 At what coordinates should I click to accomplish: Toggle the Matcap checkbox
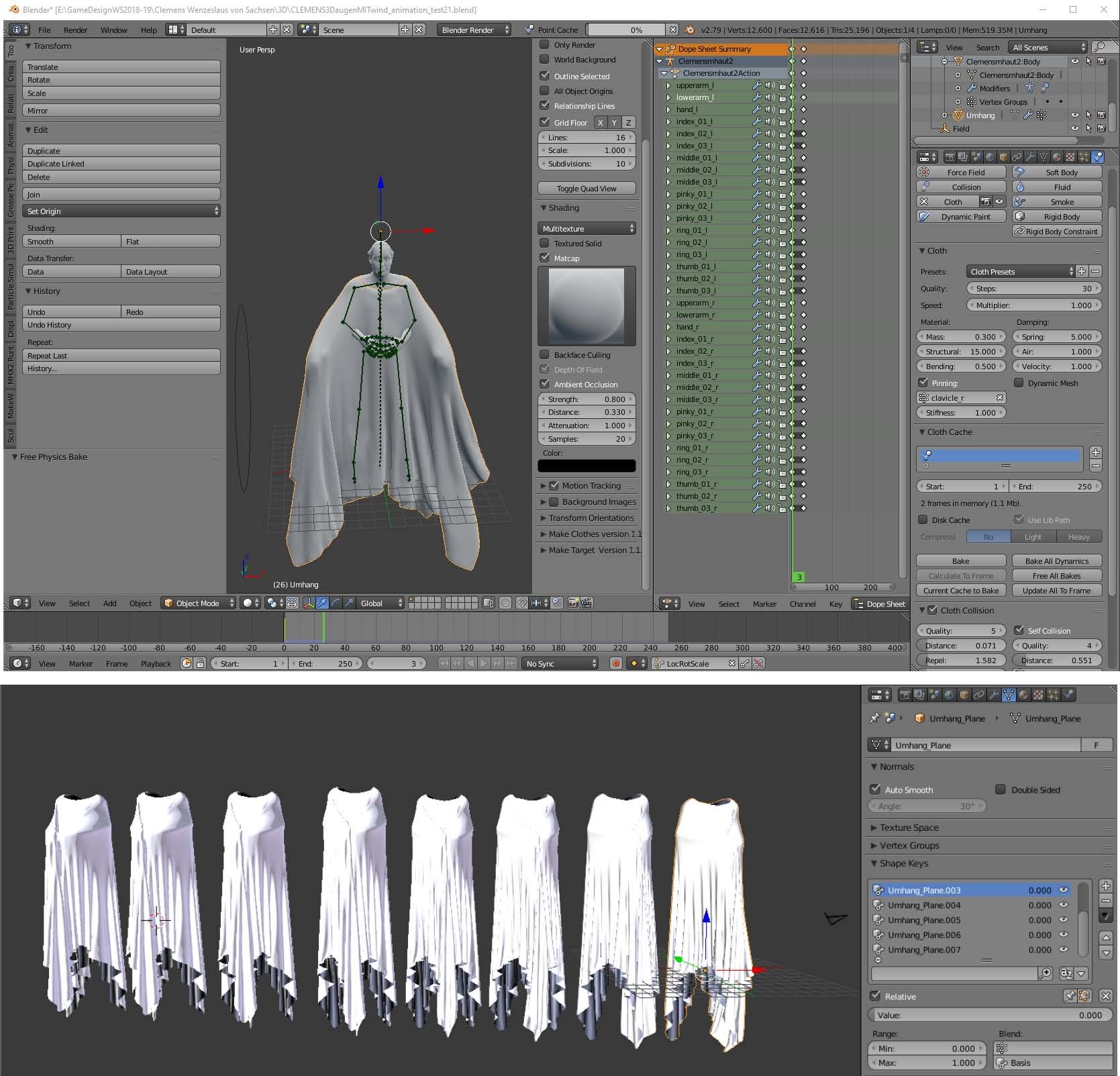click(545, 258)
